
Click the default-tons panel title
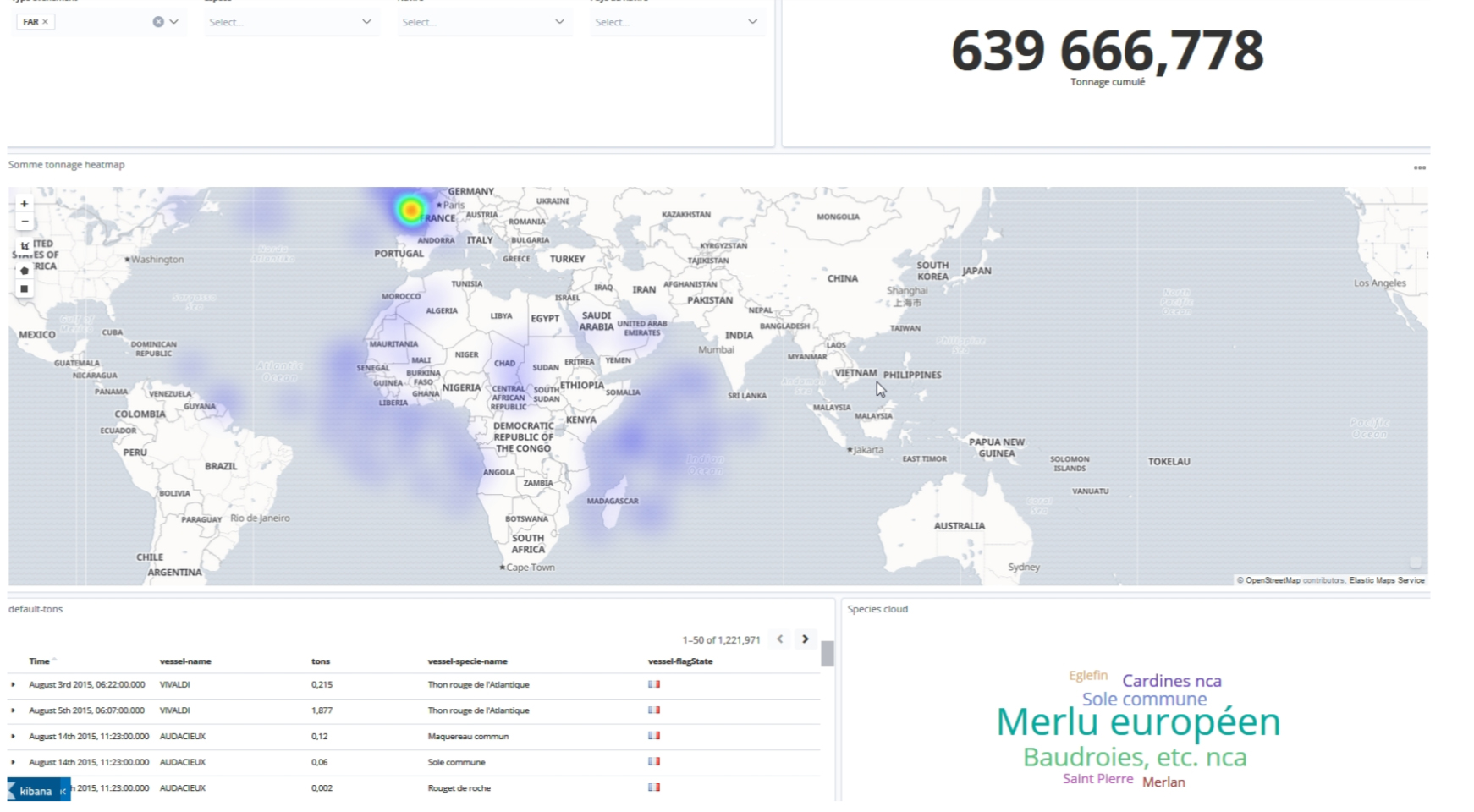tap(36, 609)
